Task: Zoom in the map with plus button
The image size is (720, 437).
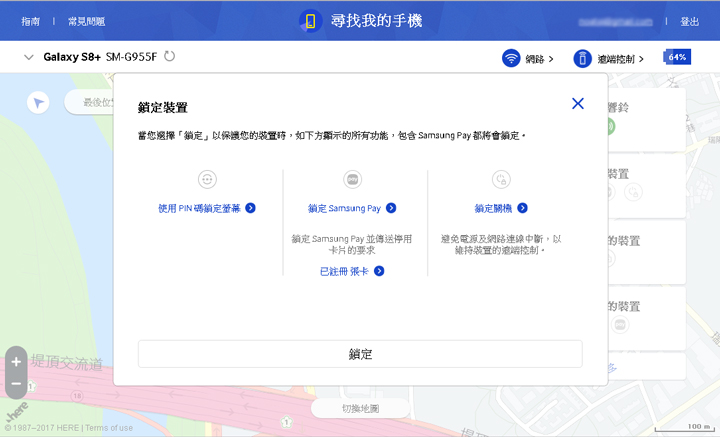Action: click(x=16, y=362)
